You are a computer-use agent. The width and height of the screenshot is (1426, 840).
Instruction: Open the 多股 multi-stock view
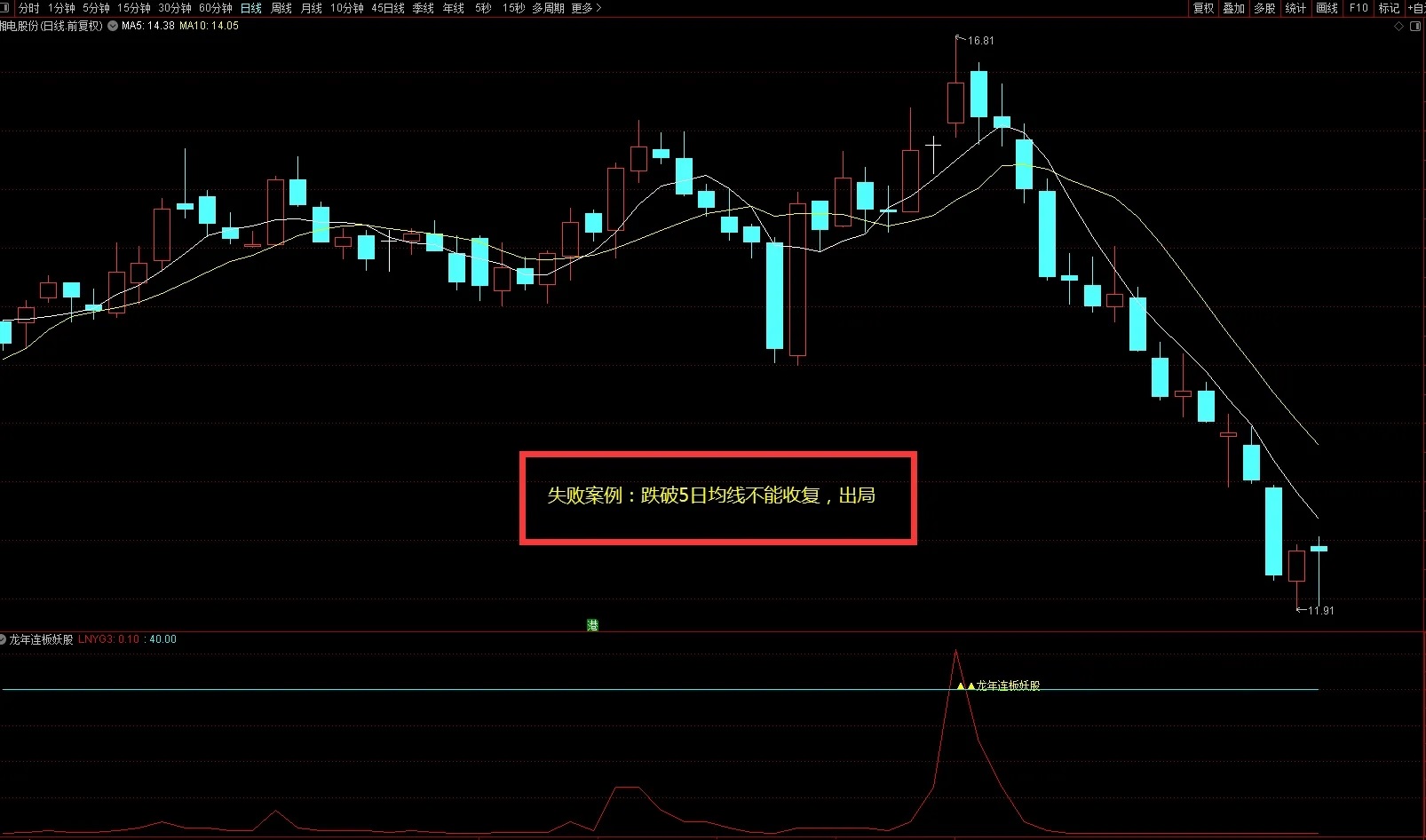point(1264,8)
